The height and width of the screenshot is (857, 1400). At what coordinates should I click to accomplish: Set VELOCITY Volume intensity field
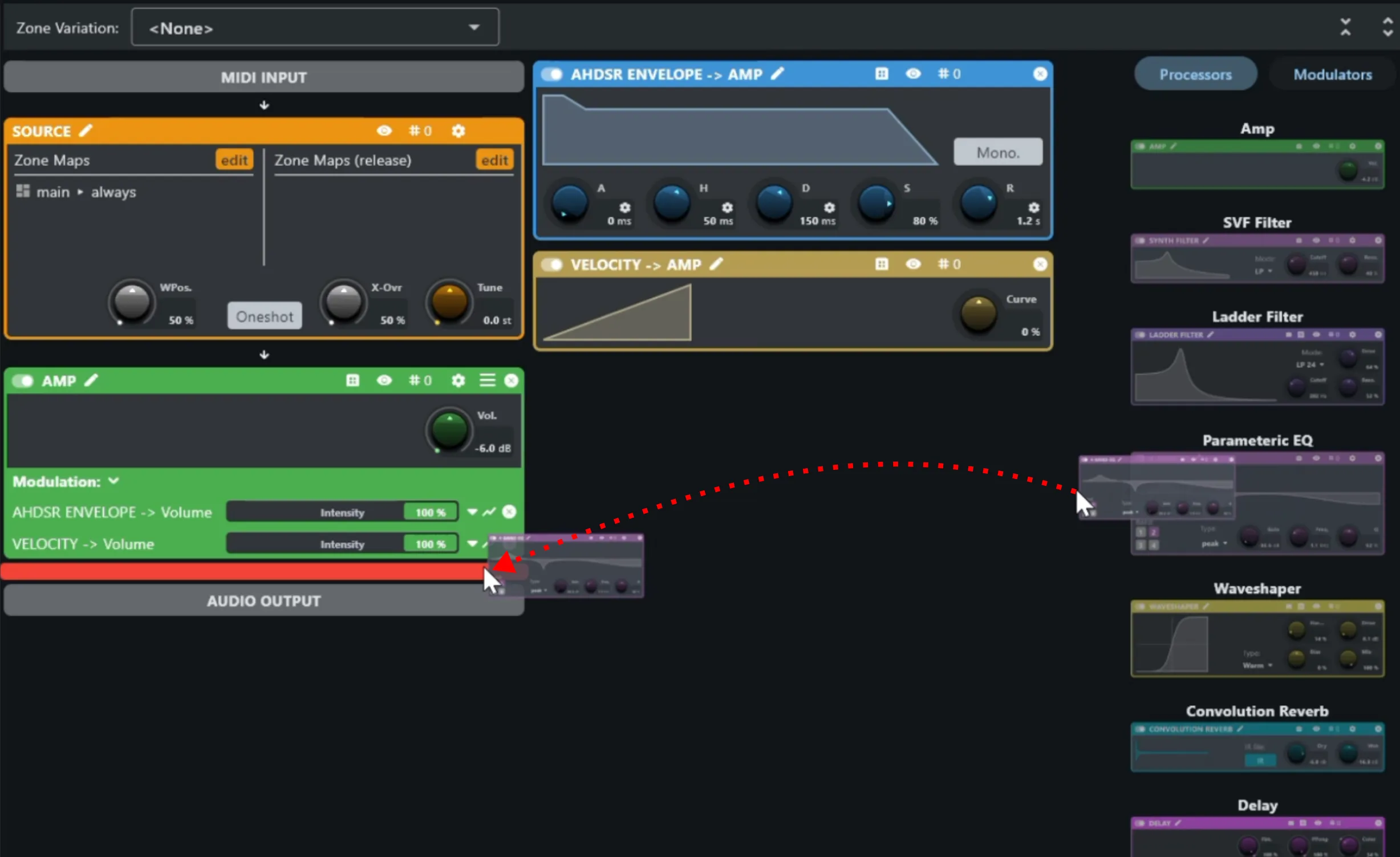point(342,544)
